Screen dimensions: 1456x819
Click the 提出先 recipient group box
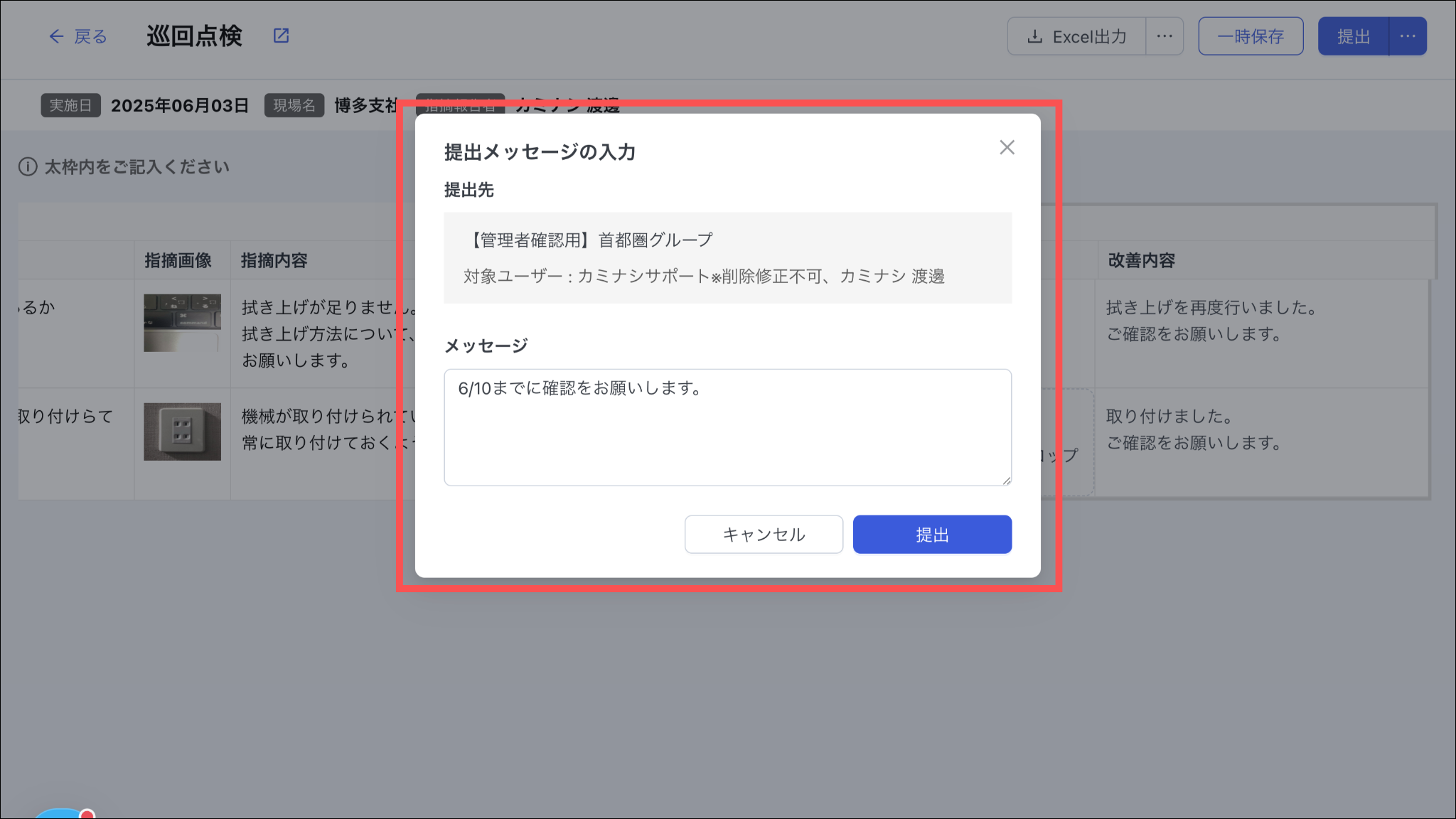(727, 258)
